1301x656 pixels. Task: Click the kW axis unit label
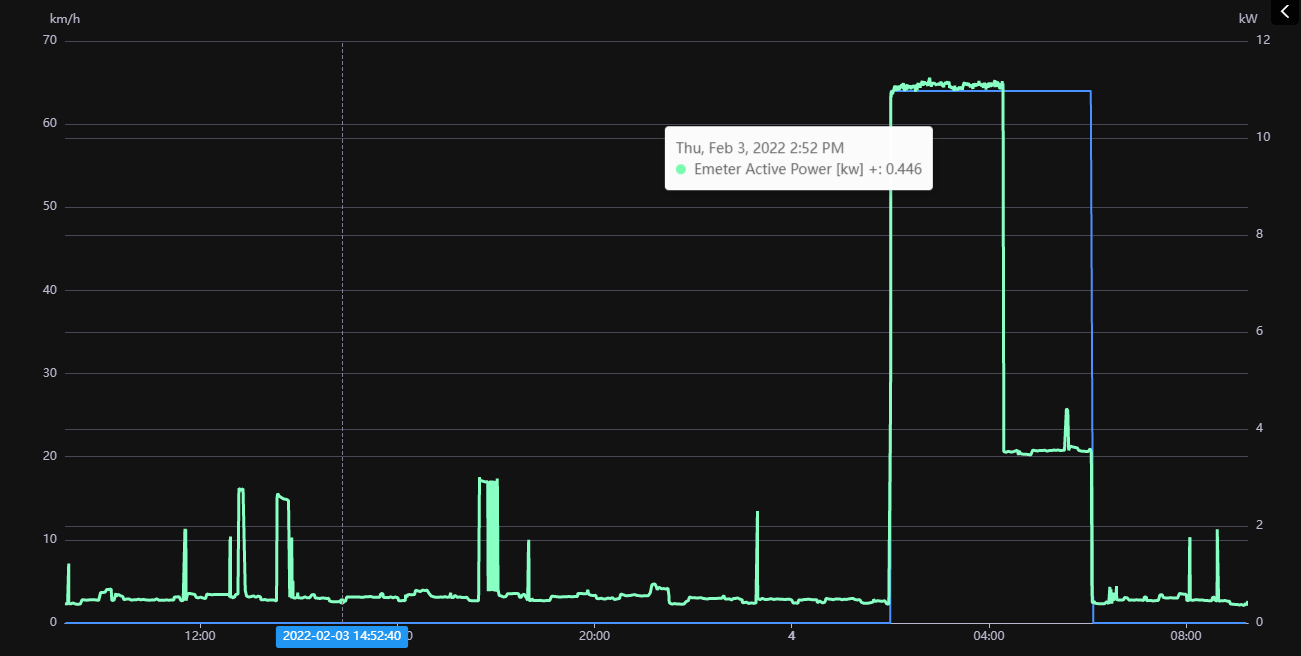[x=1248, y=18]
